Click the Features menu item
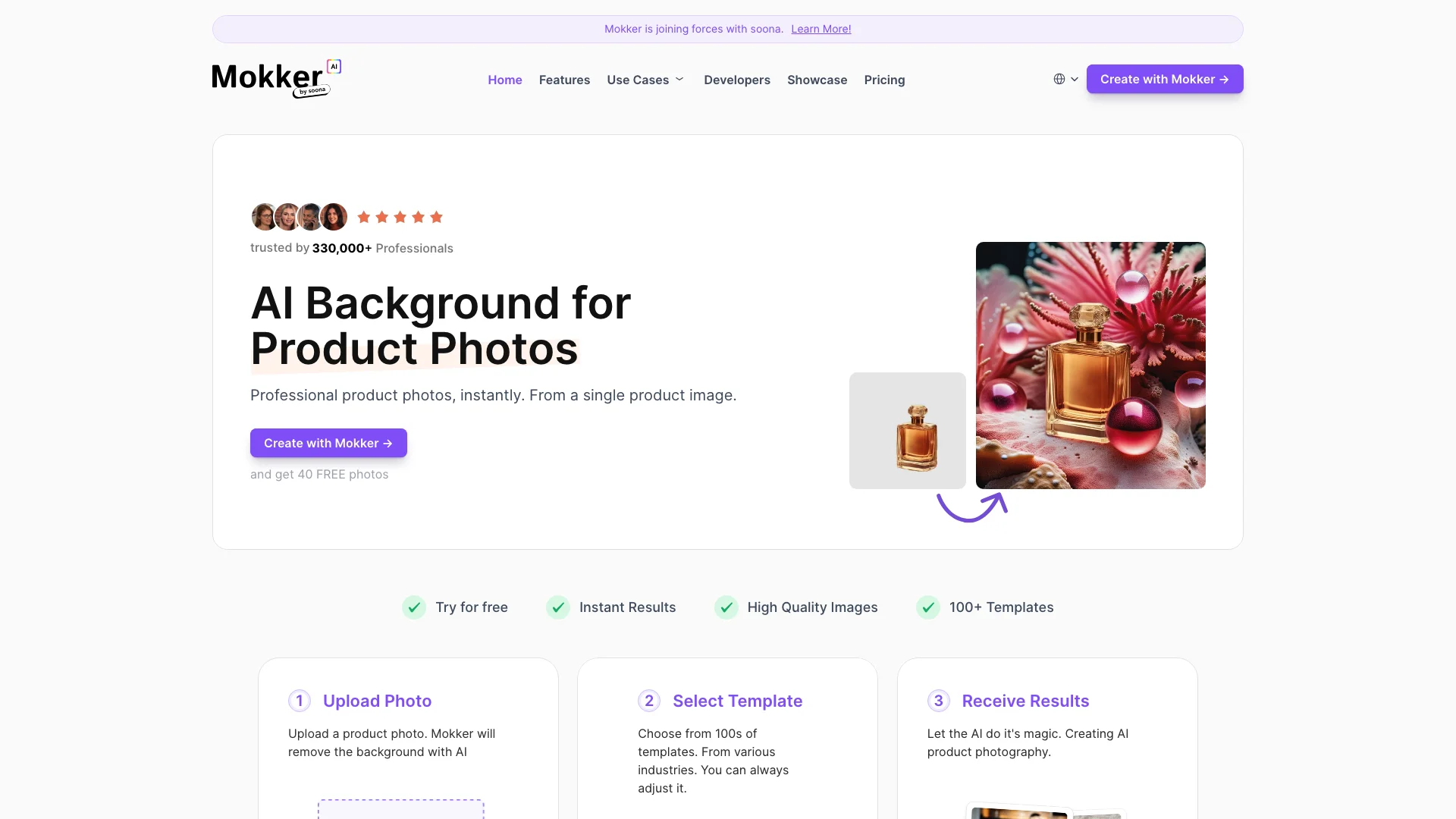This screenshot has width=1456, height=819. pos(564,78)
